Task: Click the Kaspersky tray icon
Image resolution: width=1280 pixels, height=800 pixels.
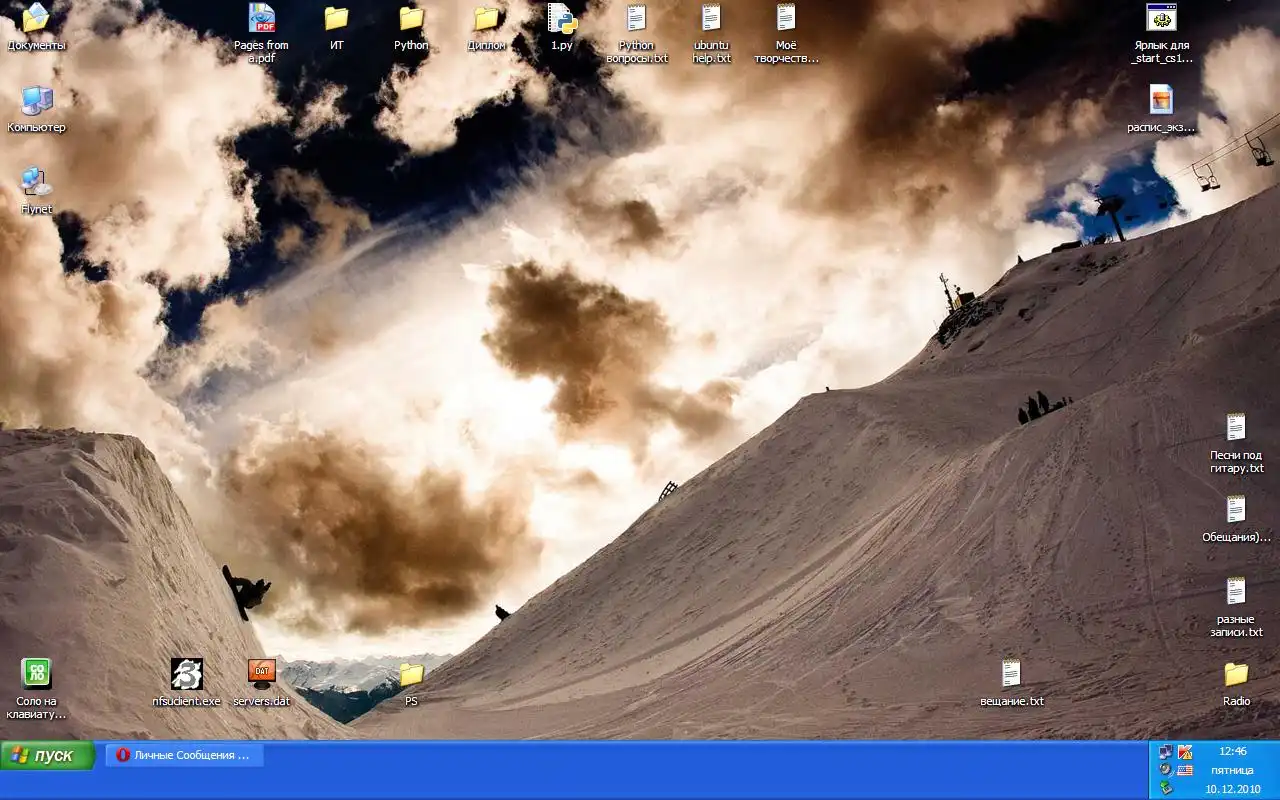Action: pyautogui.click(x=1185, y=752)
